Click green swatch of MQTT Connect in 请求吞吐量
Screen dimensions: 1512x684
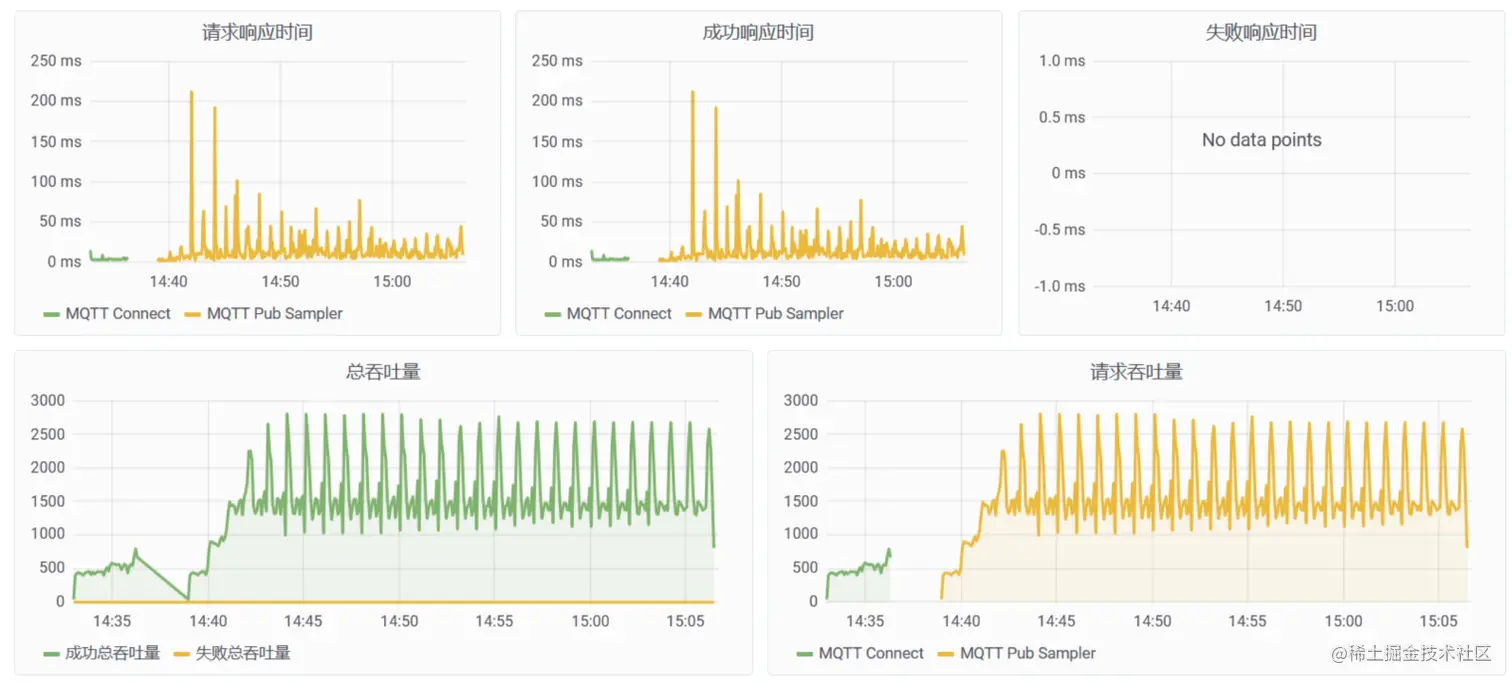805,654
